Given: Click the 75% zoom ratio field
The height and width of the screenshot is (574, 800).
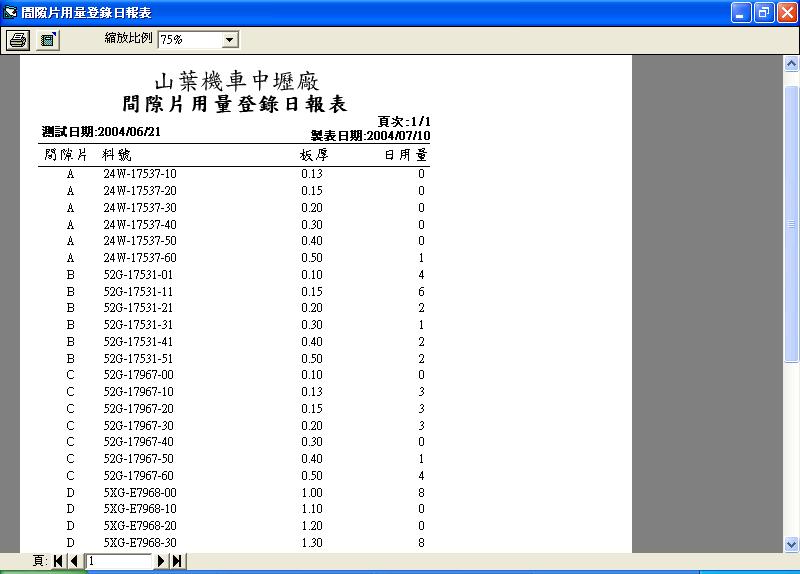Looking at the screenshot, I should coord(190,39).
